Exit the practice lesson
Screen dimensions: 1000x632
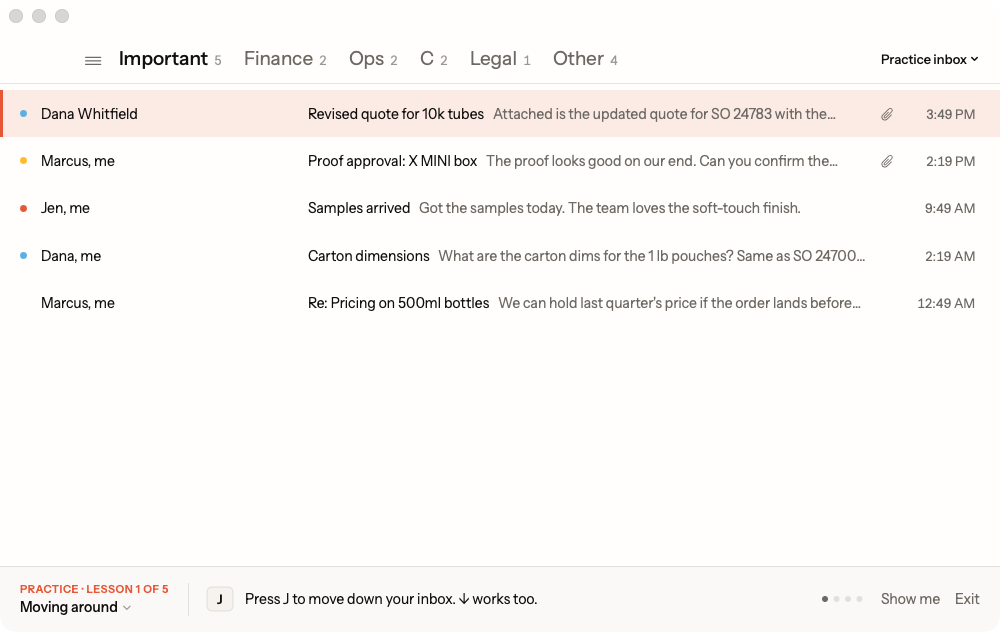967,599
